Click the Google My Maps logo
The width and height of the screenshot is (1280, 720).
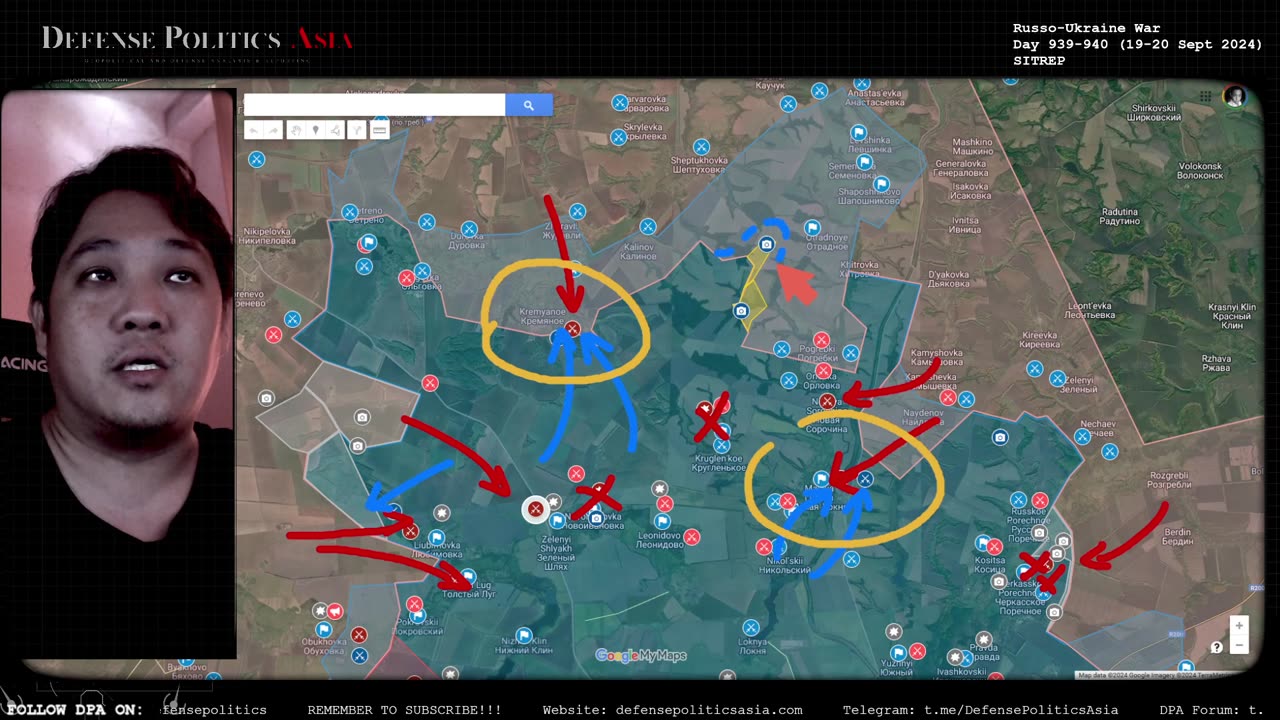tap(641, 656)
